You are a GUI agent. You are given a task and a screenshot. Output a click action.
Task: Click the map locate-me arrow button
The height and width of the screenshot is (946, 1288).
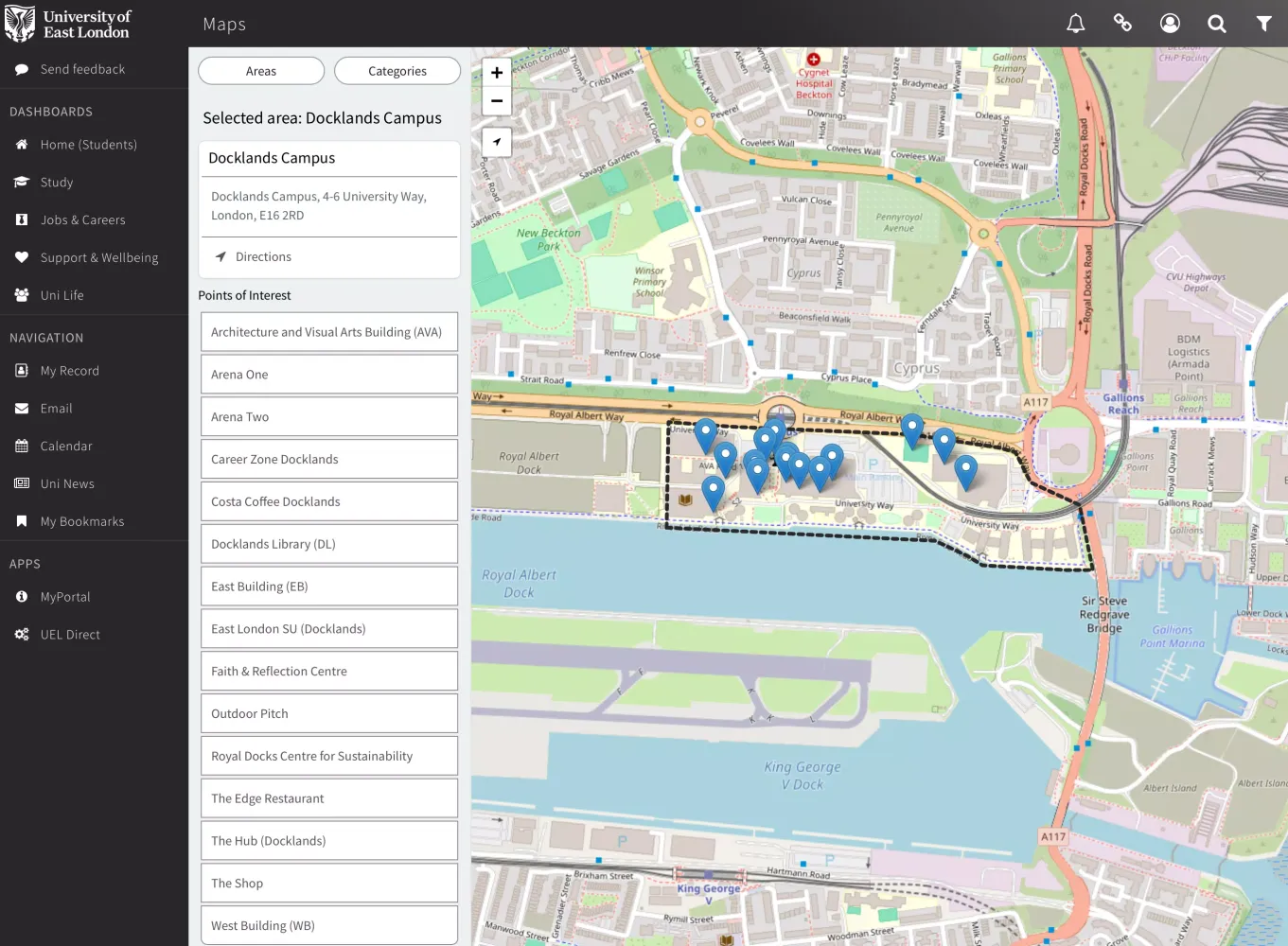[497, 142]
